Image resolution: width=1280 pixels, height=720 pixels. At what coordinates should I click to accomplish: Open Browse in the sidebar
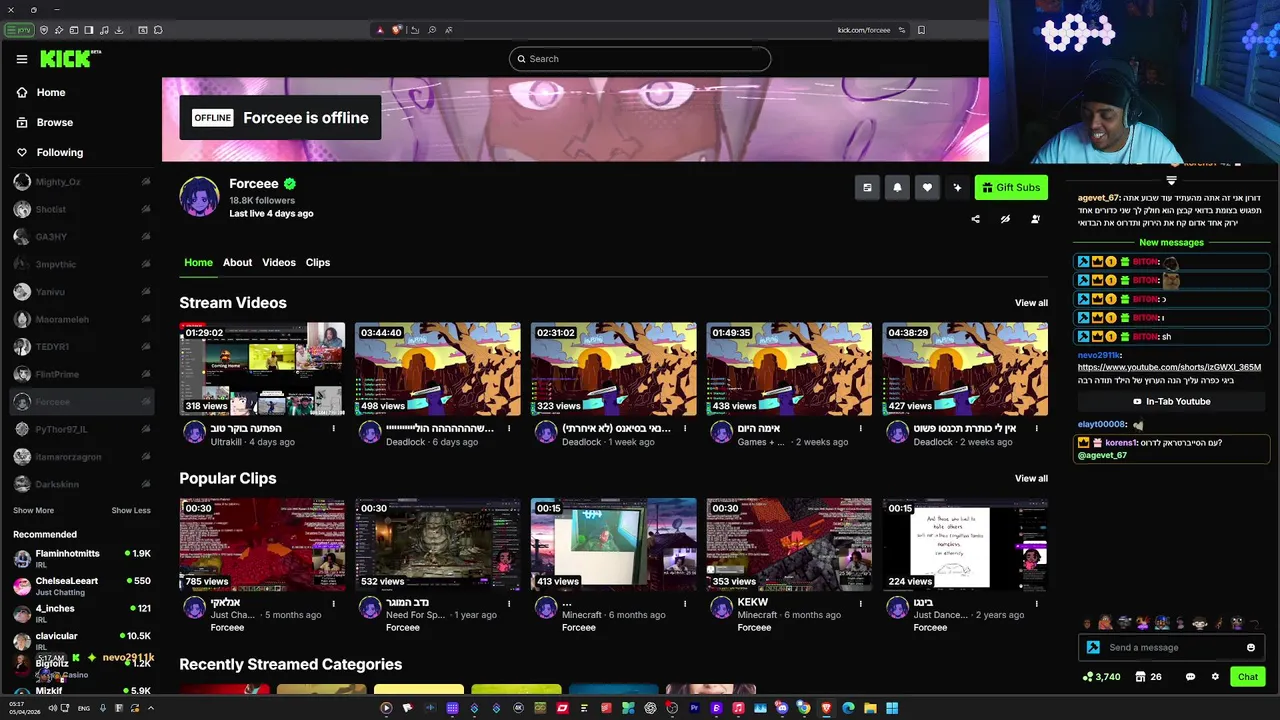[45, 122]
